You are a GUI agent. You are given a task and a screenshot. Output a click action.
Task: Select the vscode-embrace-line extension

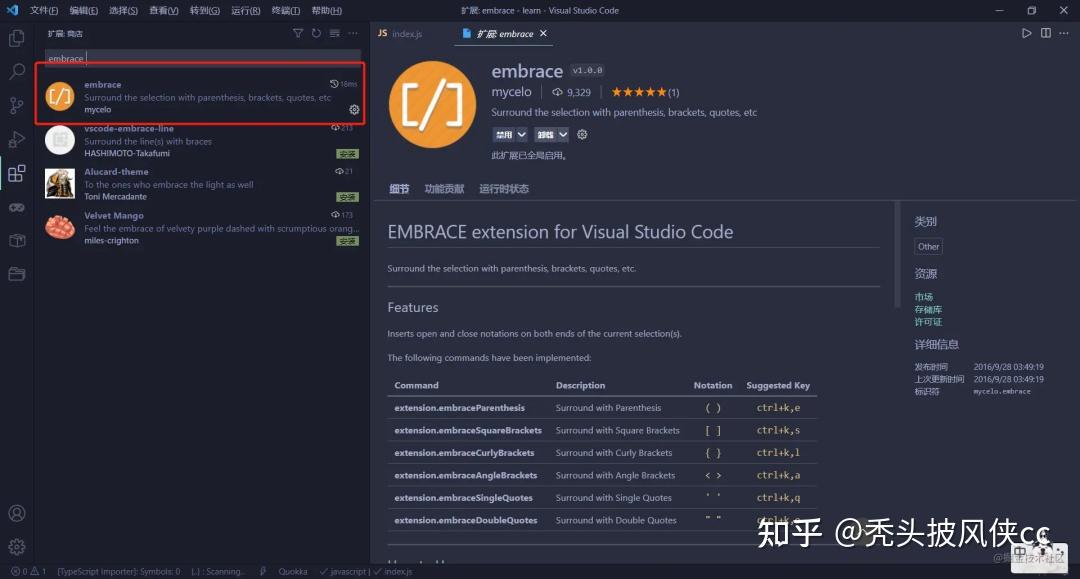coord(200,140)
